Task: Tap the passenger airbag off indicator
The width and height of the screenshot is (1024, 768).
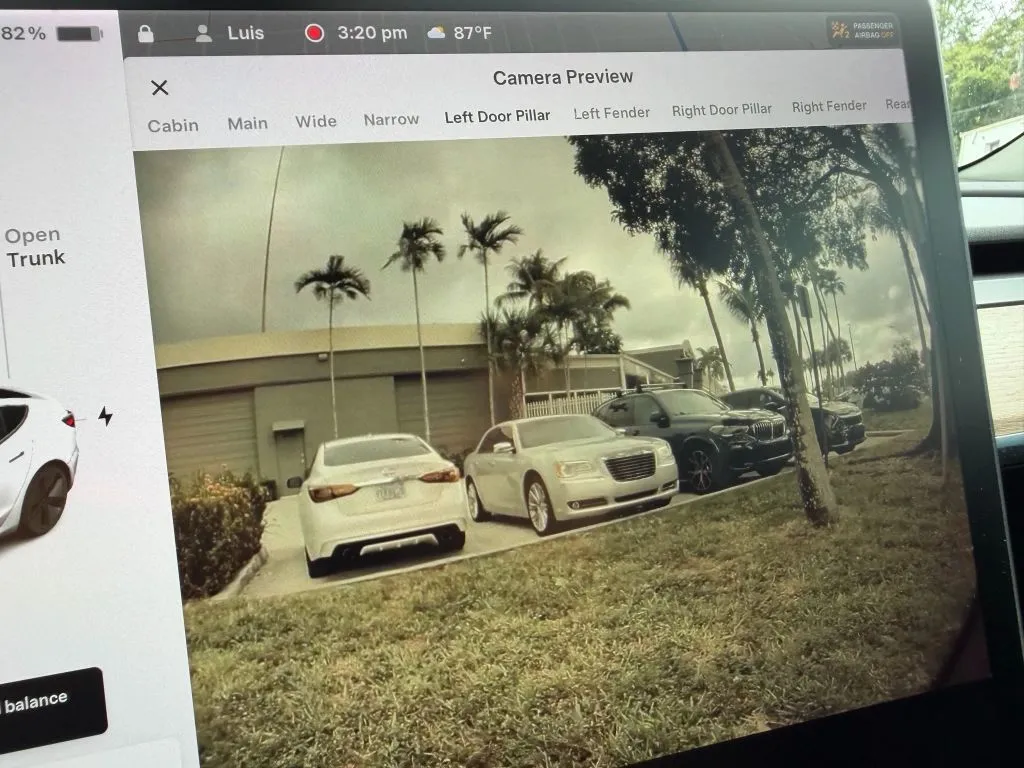Action: 861,30
